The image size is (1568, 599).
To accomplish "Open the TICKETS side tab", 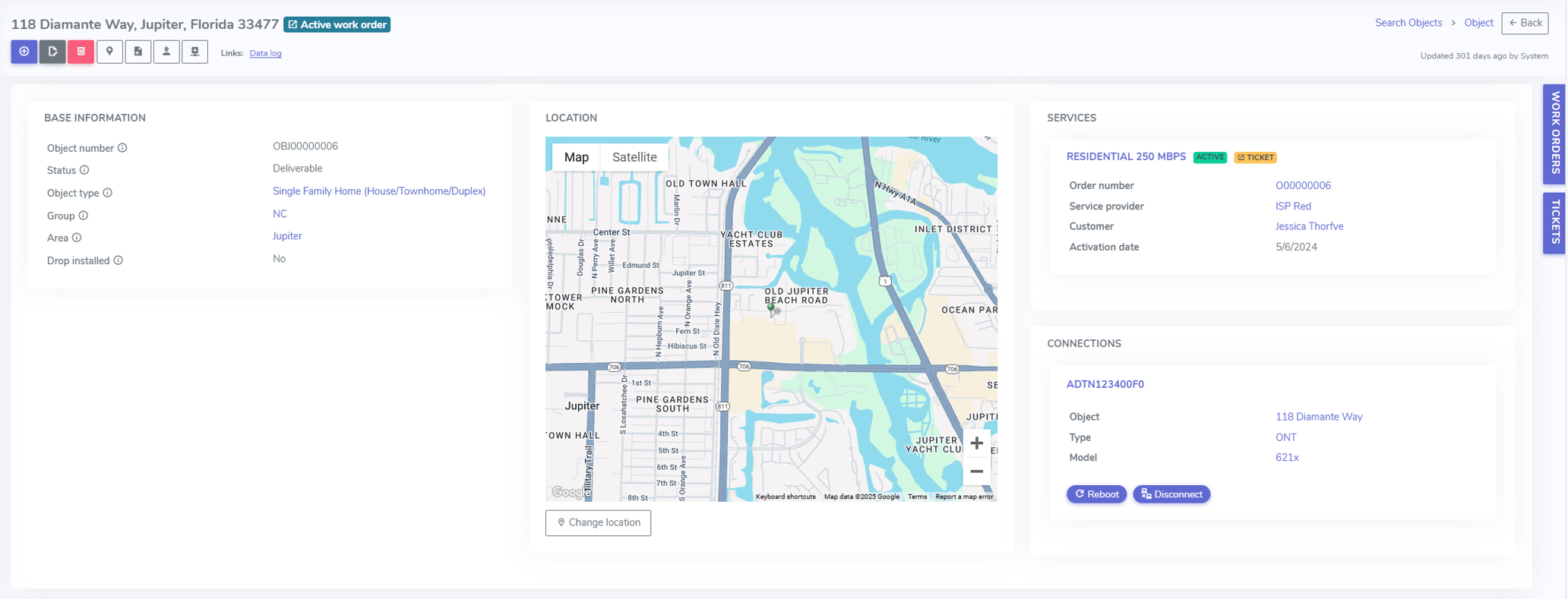I will [1554, 222].
